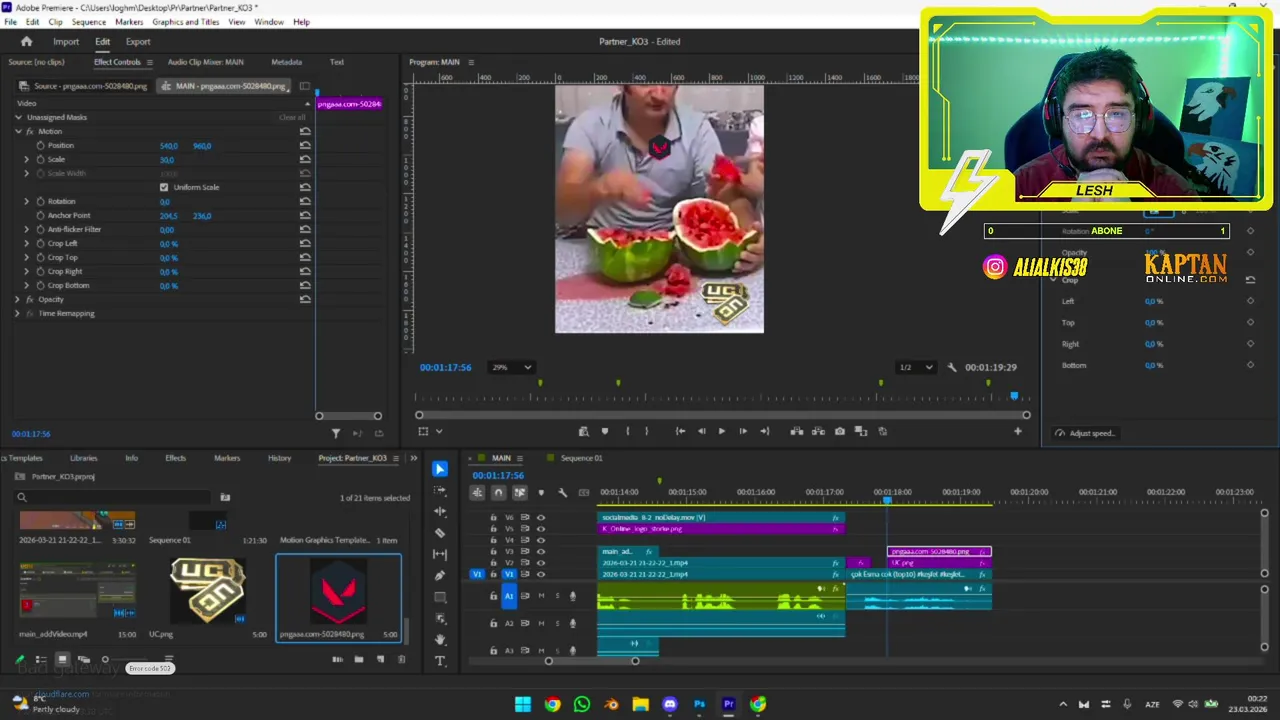Reset the Position parameter

[305, 145]
